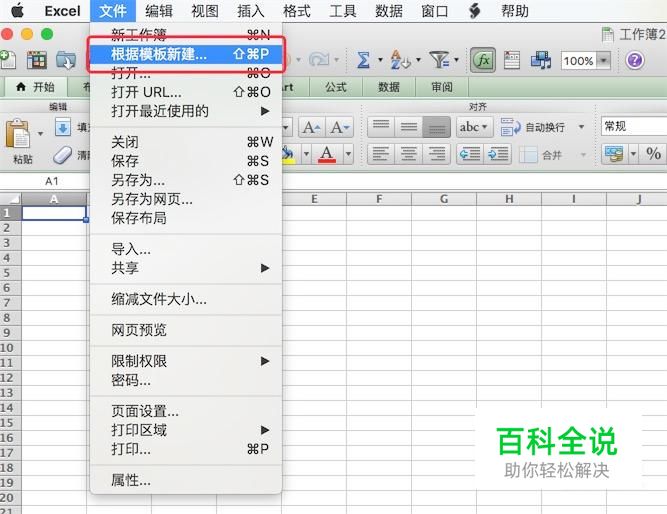Click the redo arrow icon
The image size is (667, 514).
[319, 60]
